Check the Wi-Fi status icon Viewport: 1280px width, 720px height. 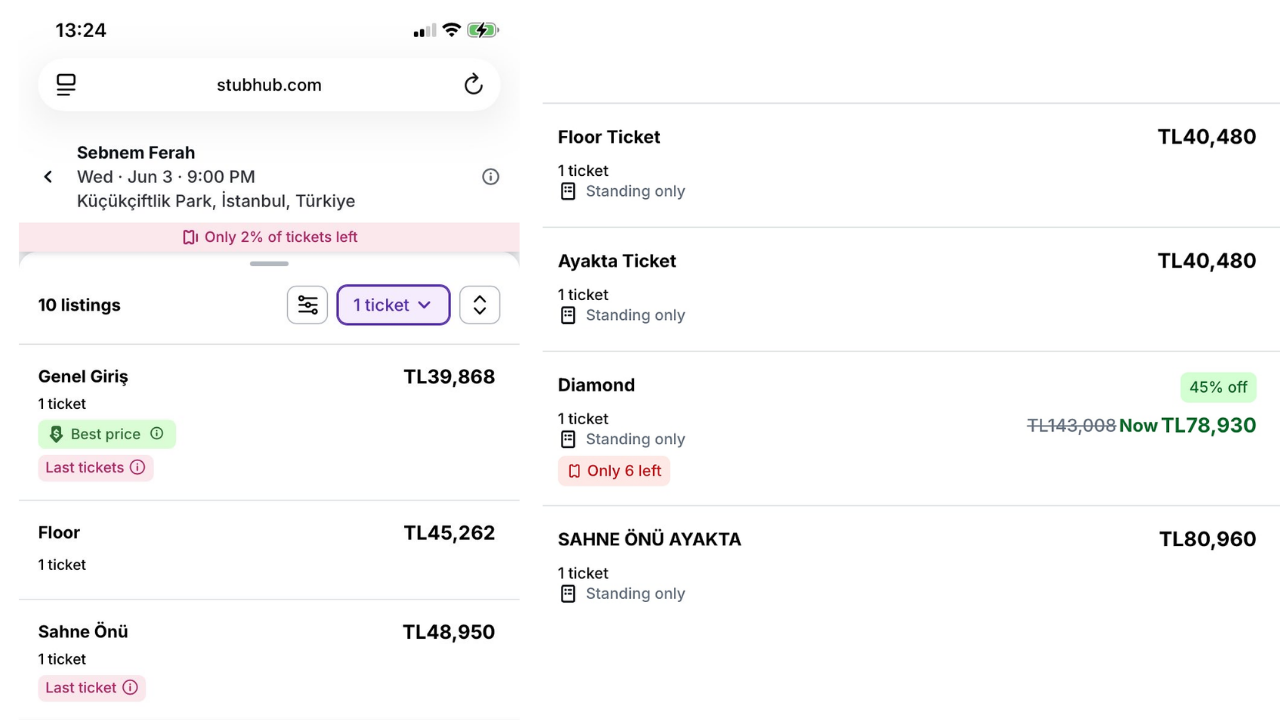coord(452,30)
